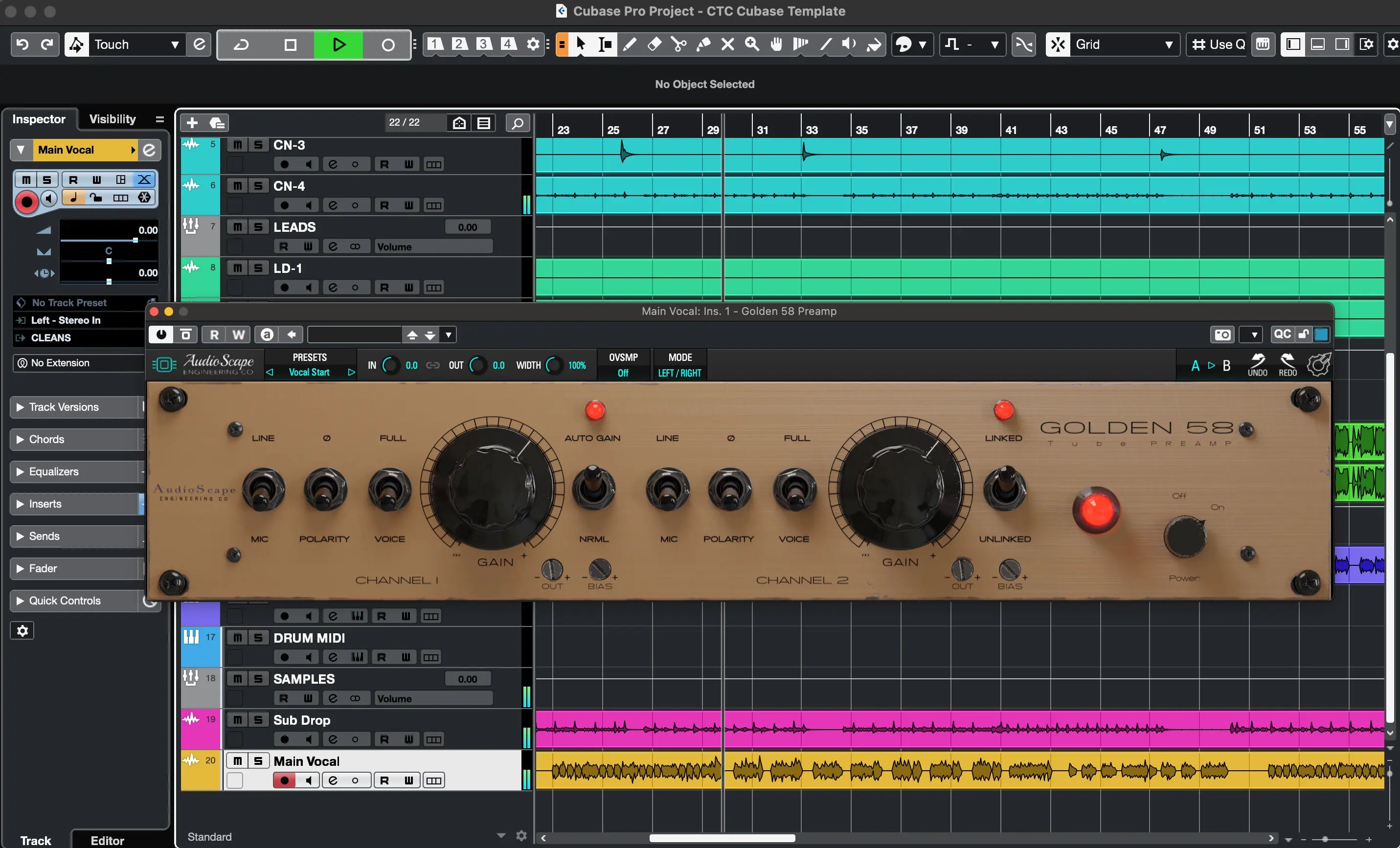This screenshot has width=1400, height=848.
Task: Toggle bypass on the Golden 58 Preamp plugin
Action: point(161,335)
